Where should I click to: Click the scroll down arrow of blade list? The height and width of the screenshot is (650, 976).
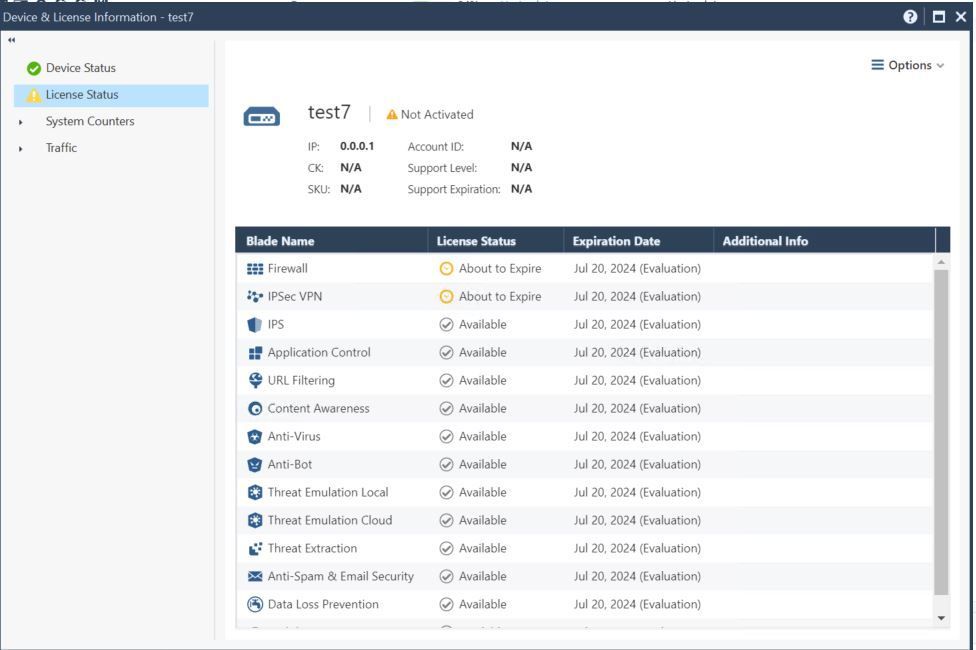(x=941, y=618)
